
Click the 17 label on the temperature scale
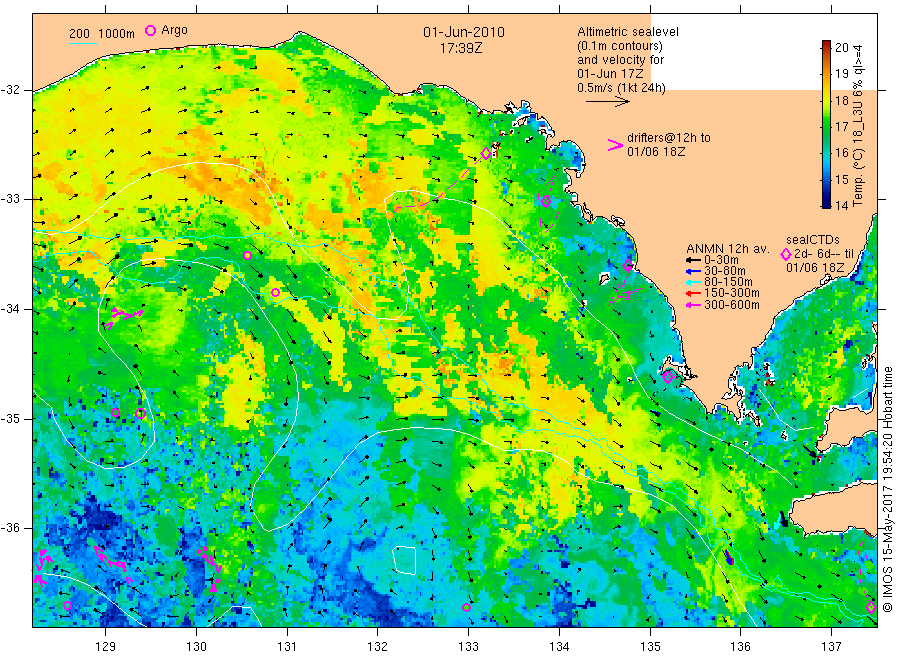coord(841,126)
